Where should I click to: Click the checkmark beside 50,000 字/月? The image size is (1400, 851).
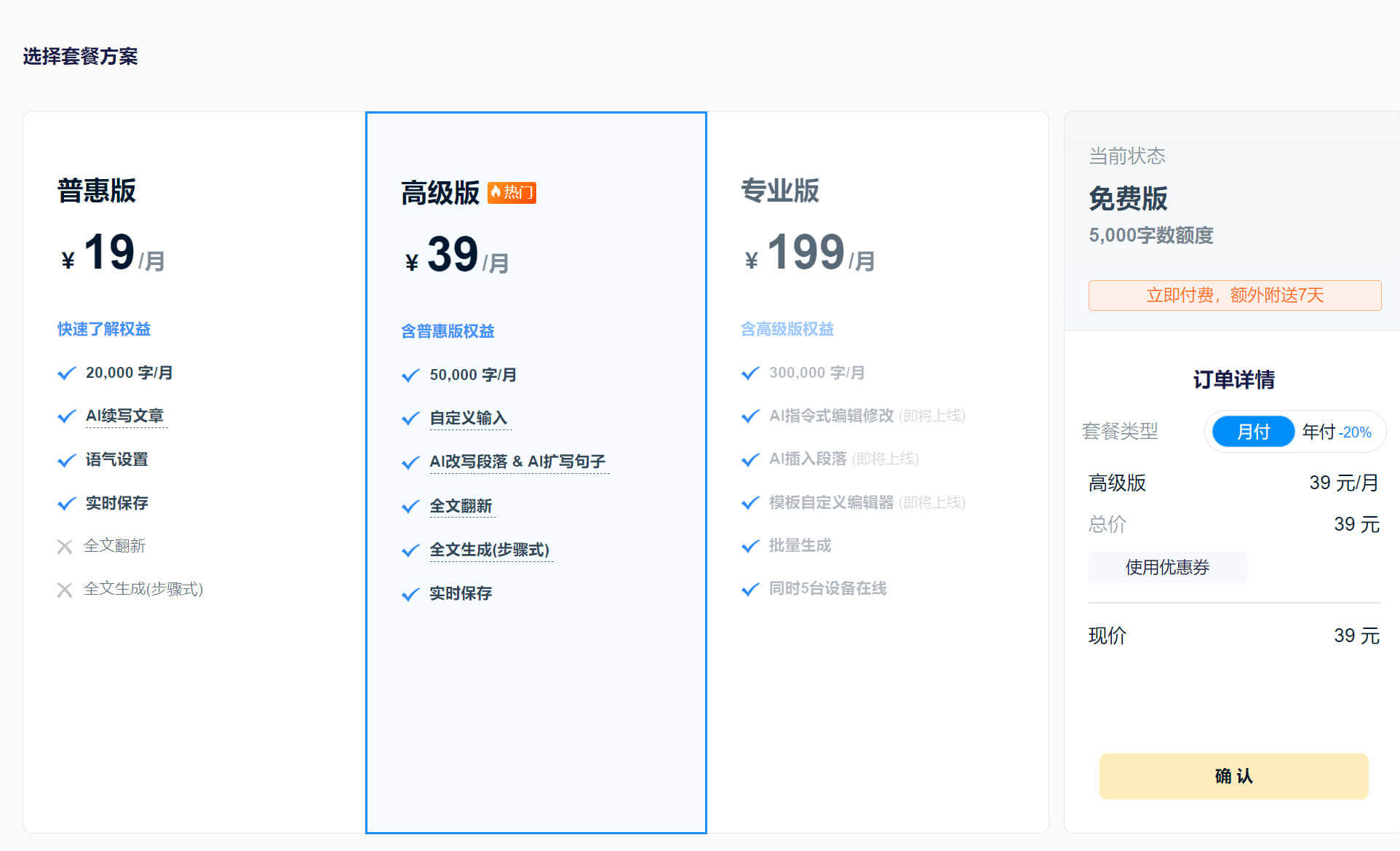coord(410,376)
